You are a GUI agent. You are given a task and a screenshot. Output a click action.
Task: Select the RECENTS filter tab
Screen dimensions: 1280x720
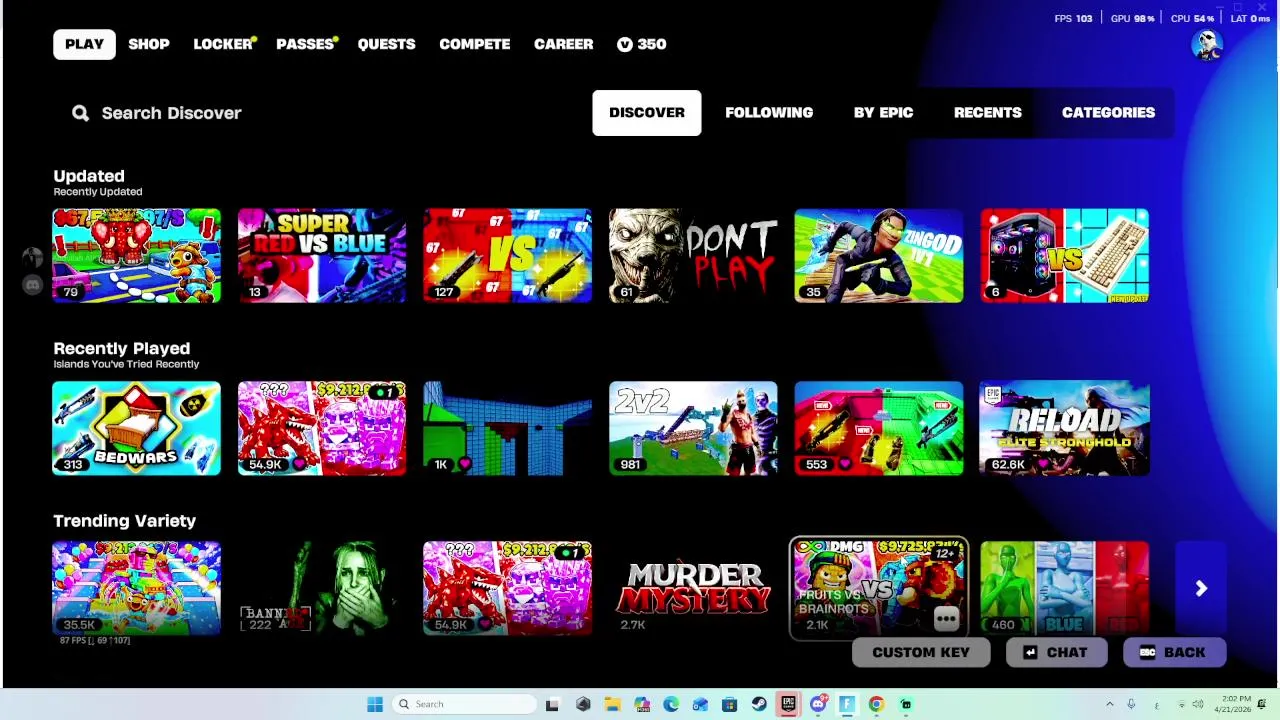point(988,112)
